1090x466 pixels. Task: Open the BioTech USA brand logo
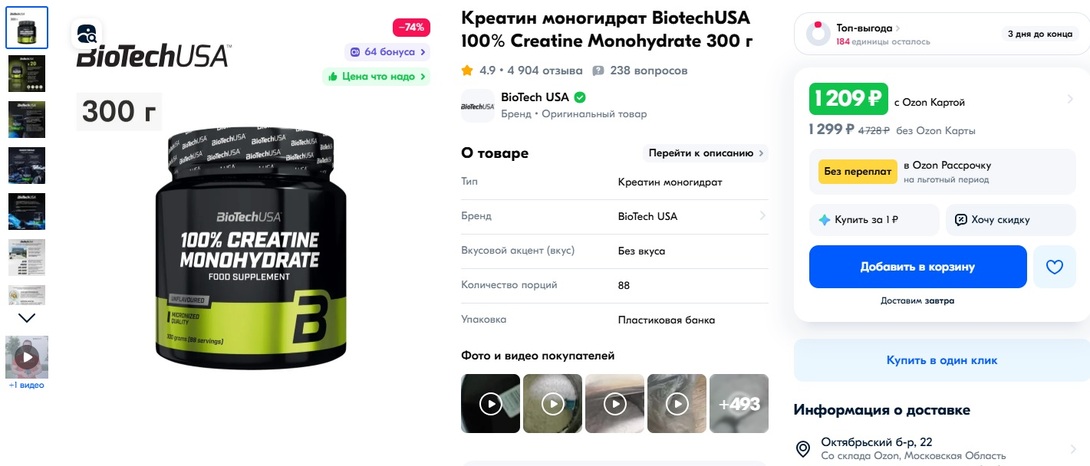pyautogui.click(x=478, y=106)
